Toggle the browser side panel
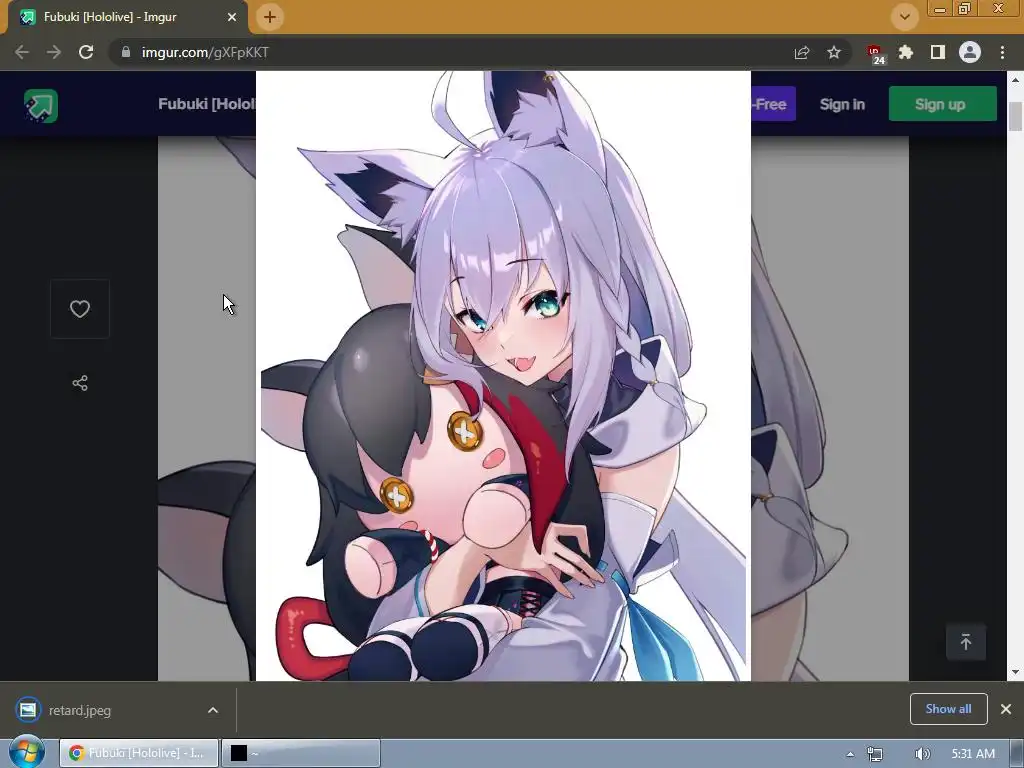 pos(938,52)
